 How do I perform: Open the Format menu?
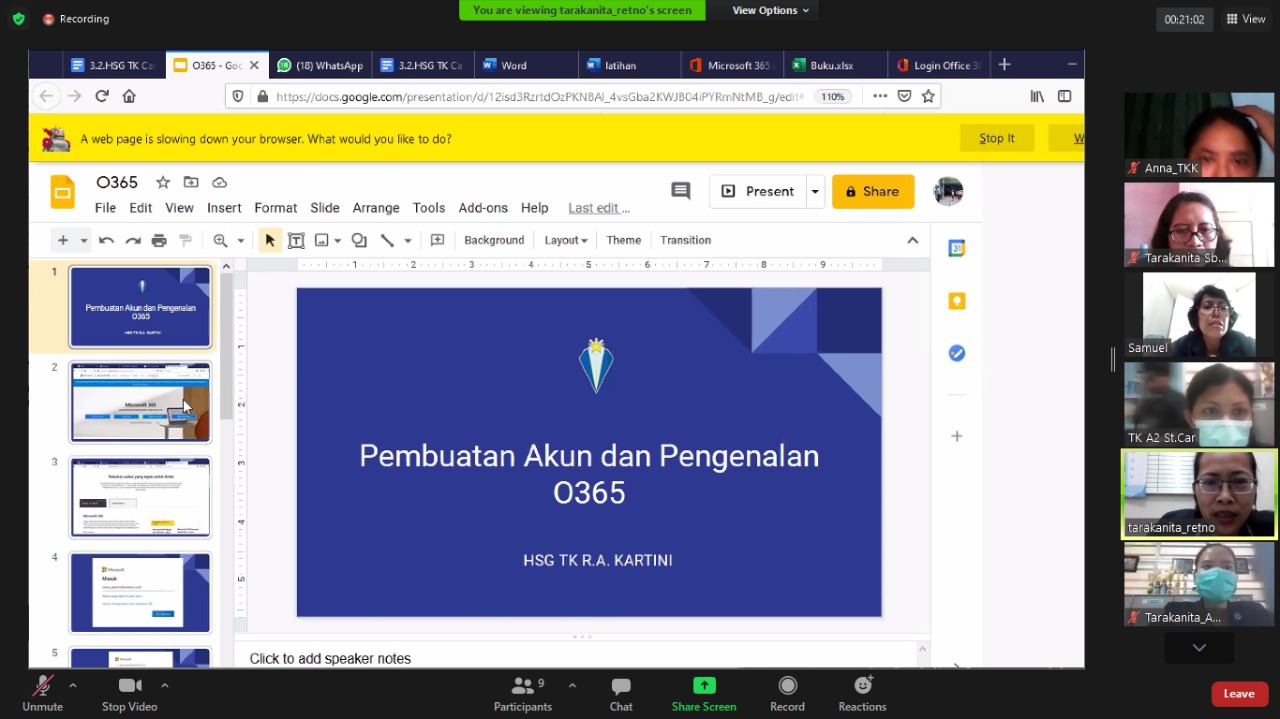point(276,208)
